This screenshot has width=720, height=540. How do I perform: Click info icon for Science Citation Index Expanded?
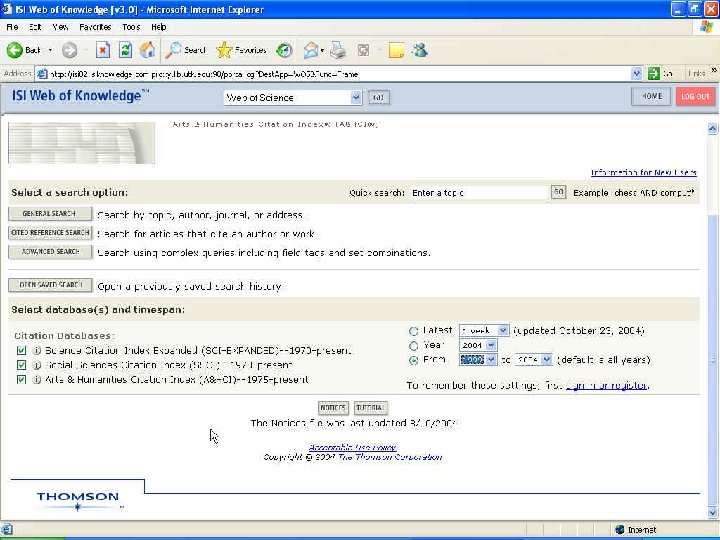tap(37, 351)
